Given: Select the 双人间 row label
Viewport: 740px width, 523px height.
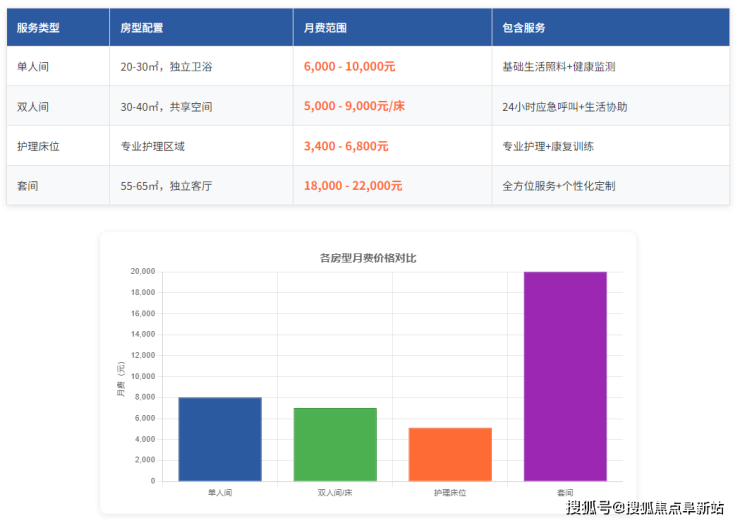Looking at the screenshot, I should [33, 106].
